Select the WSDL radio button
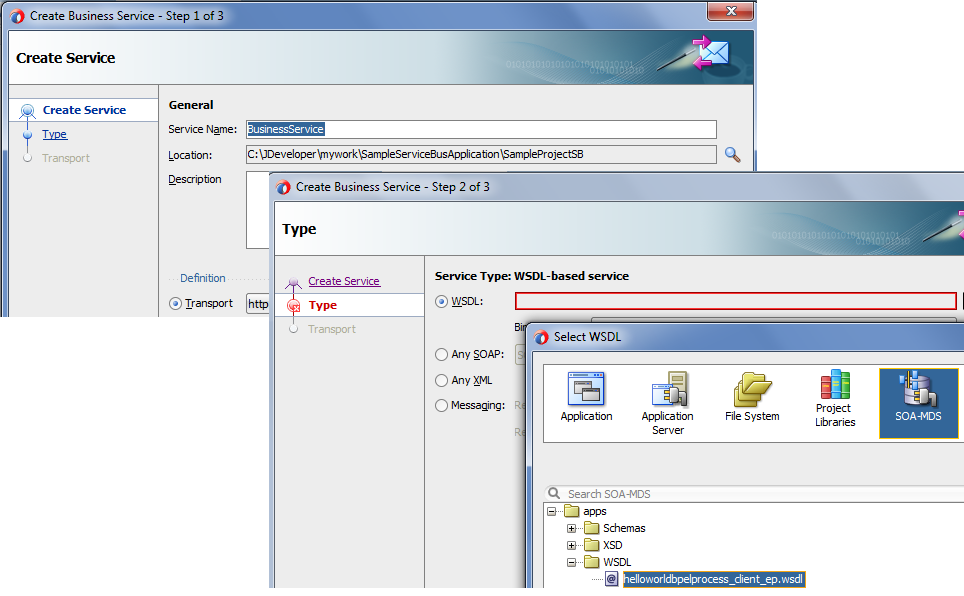The image size is (964, 596). [x=441, y=301]
